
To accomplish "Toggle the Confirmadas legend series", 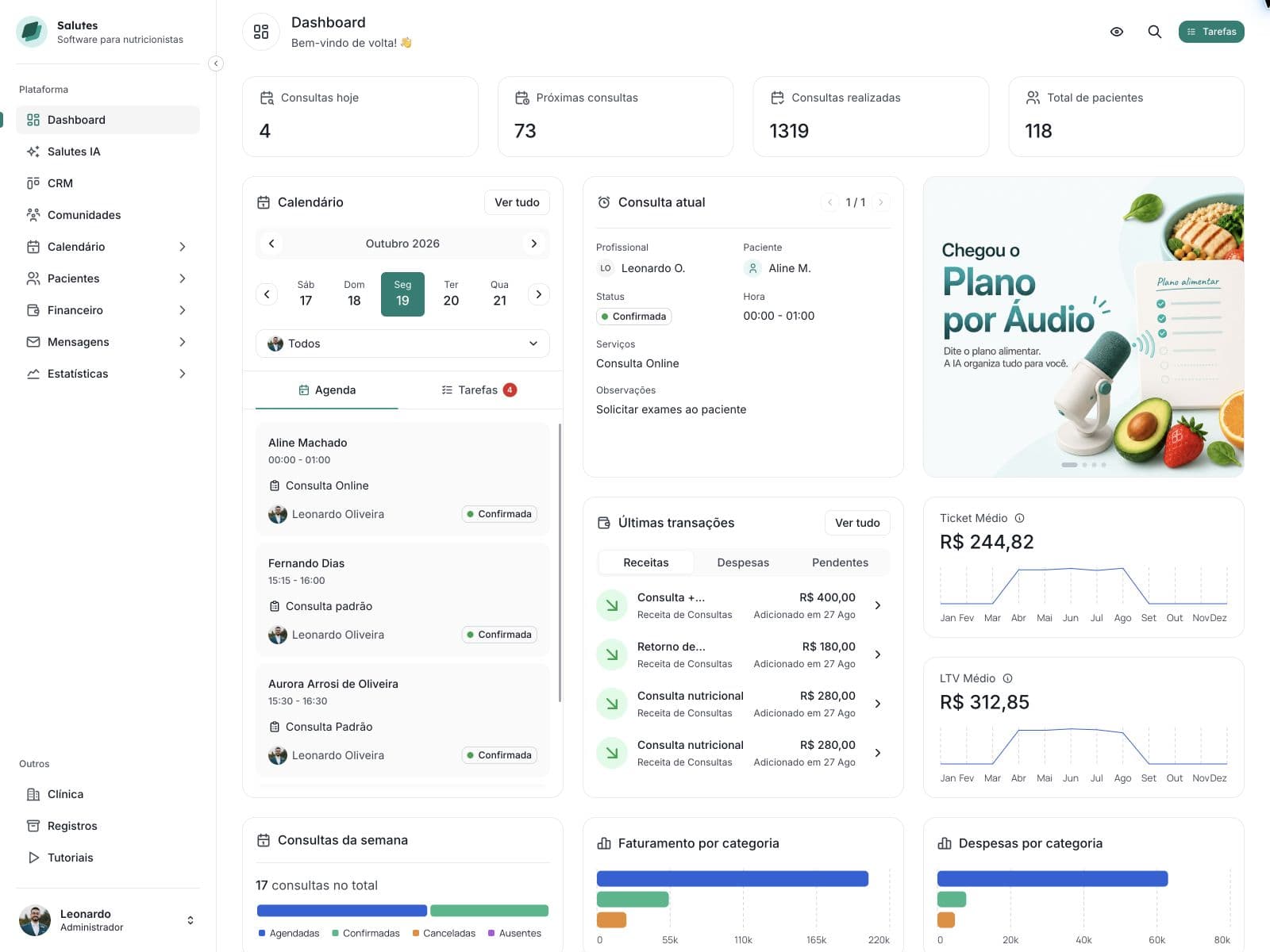I will click(x=366, y=933).
